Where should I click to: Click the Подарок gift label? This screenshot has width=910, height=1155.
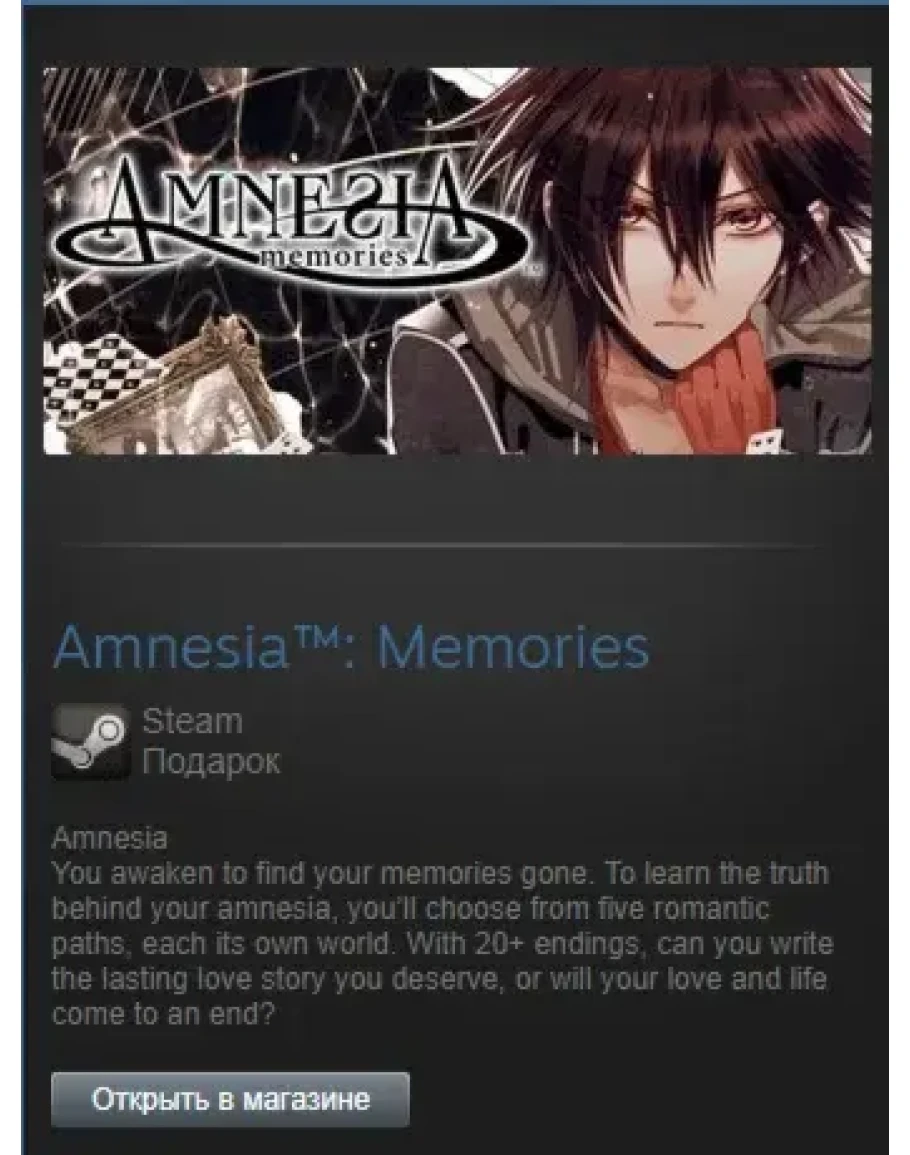[x=211, y=761]
